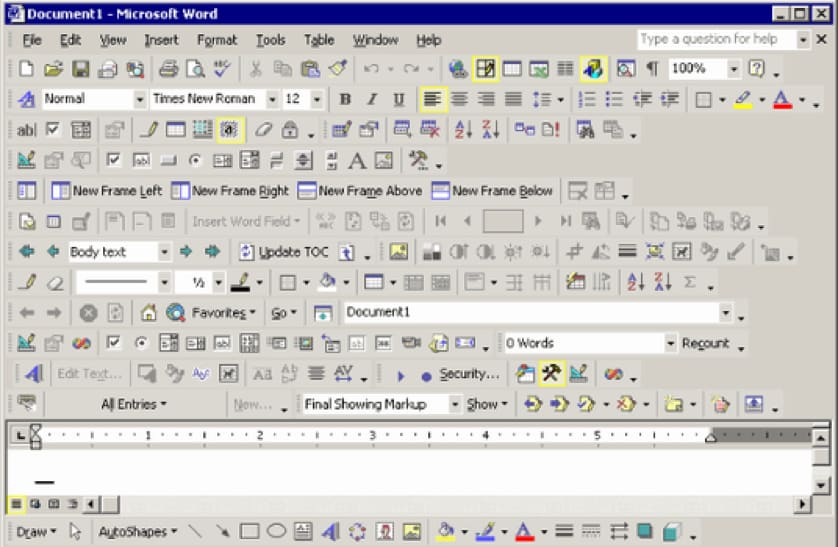Select the Rectangle shape tool
The width and height of the screenshot is (838, 547).
[x=249, y=532]
